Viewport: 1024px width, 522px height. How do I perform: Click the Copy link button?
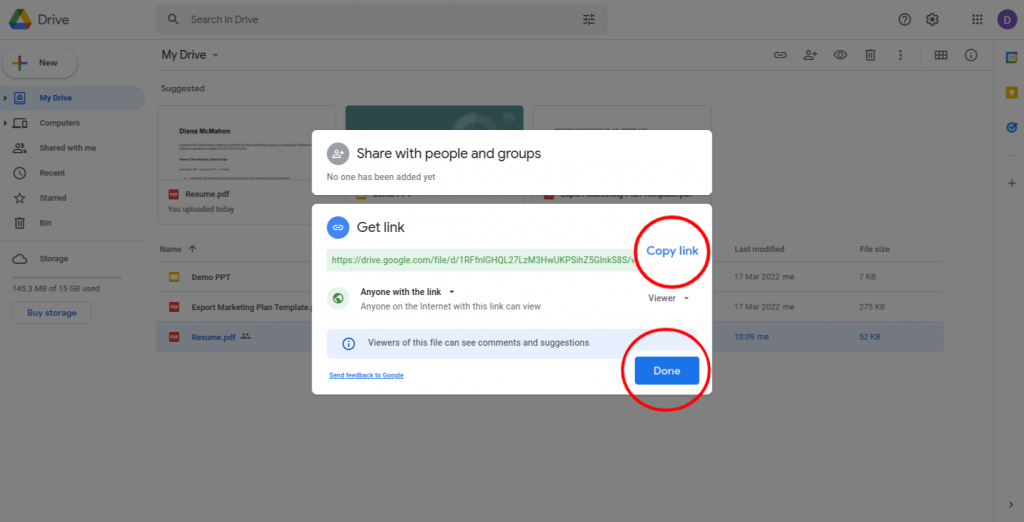tap(672, 251)
